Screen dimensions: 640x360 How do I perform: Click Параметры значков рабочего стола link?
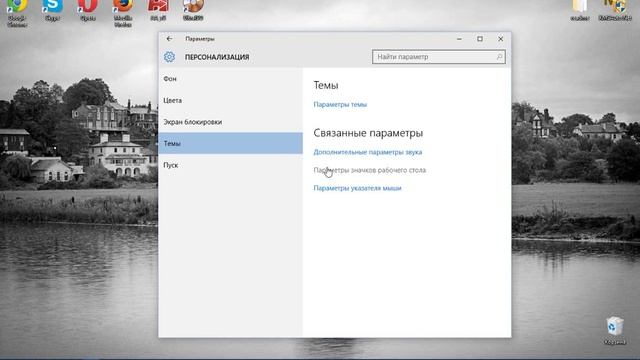click(370, 170)
